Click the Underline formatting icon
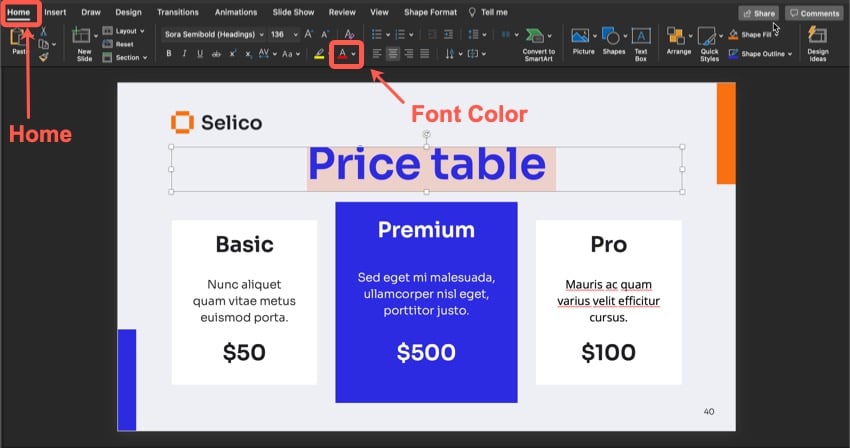This screenshot has width=850, height=448. [201, 53]
